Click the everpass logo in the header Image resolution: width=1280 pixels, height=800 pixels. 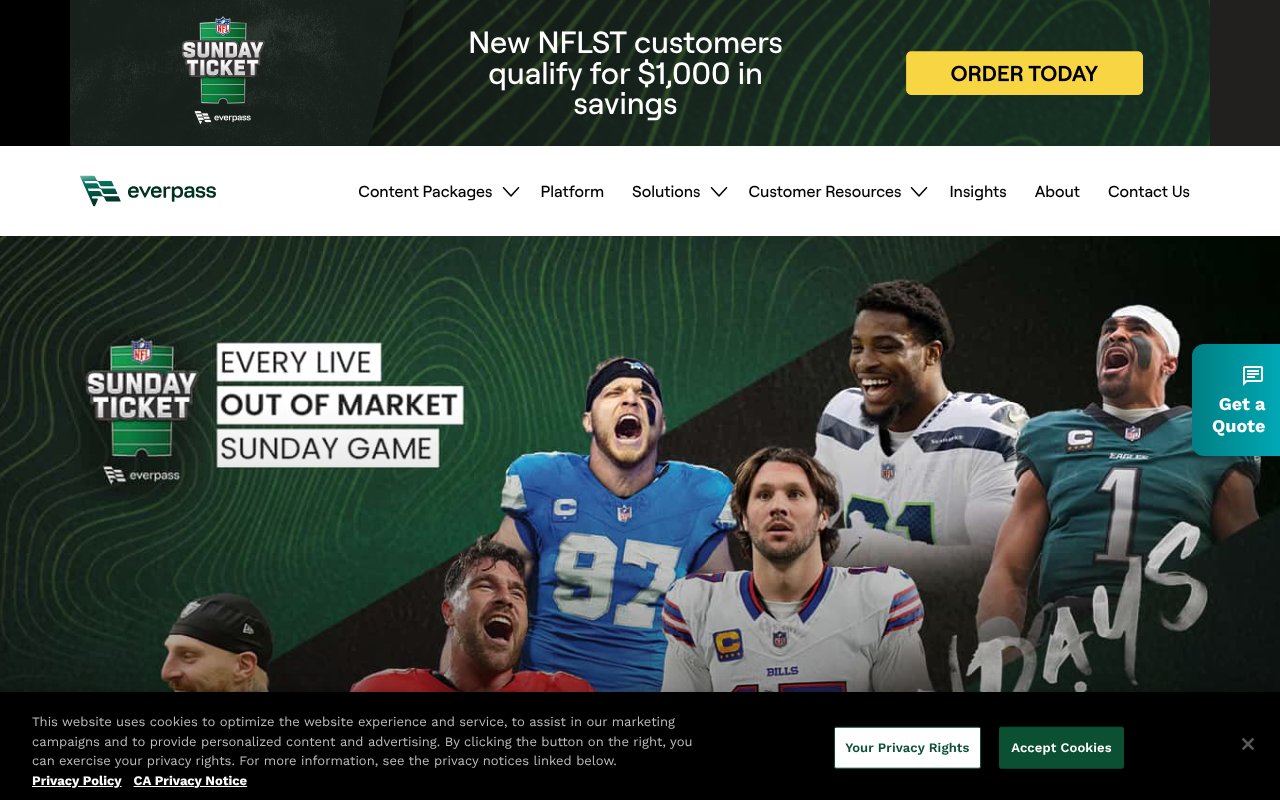pos(148,191)
